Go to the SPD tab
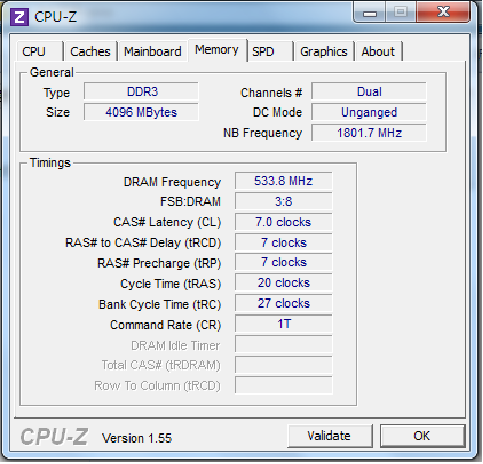The width and height of the screenshot is (483, 464). click(x=270, y=52)
